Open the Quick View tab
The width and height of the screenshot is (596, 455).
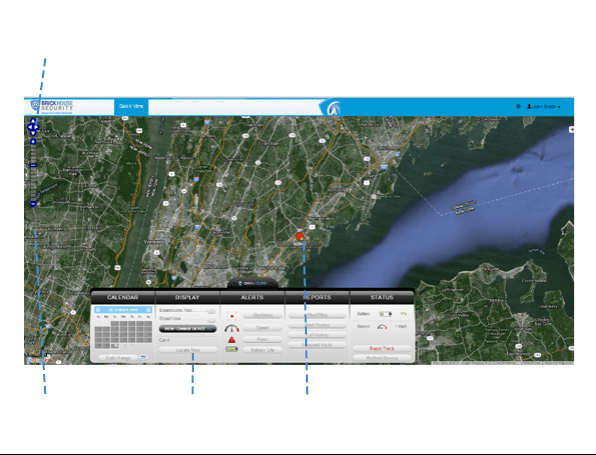(x=131, y=106)
